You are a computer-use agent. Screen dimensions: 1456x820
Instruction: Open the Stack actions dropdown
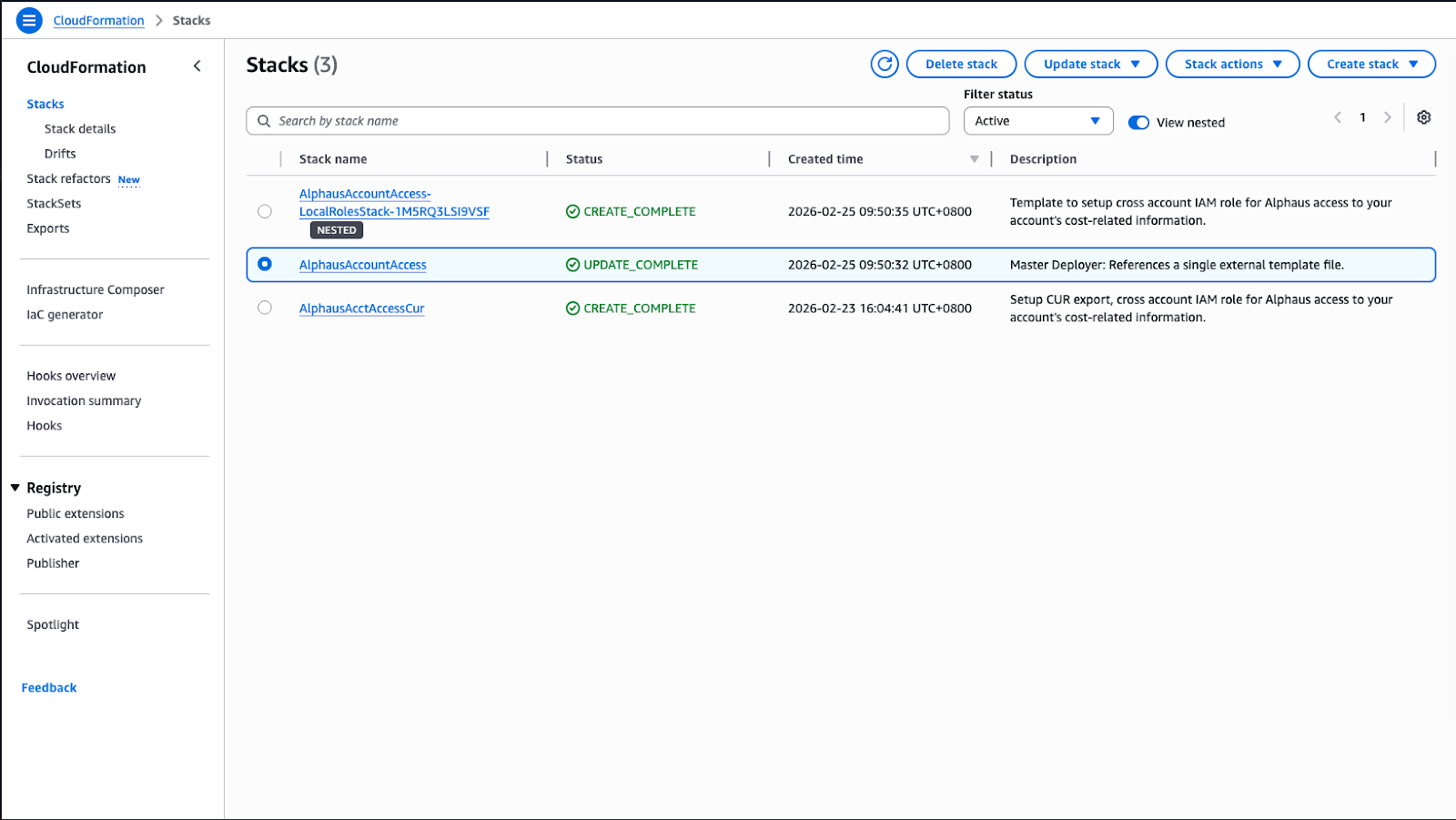point(1233,64)
